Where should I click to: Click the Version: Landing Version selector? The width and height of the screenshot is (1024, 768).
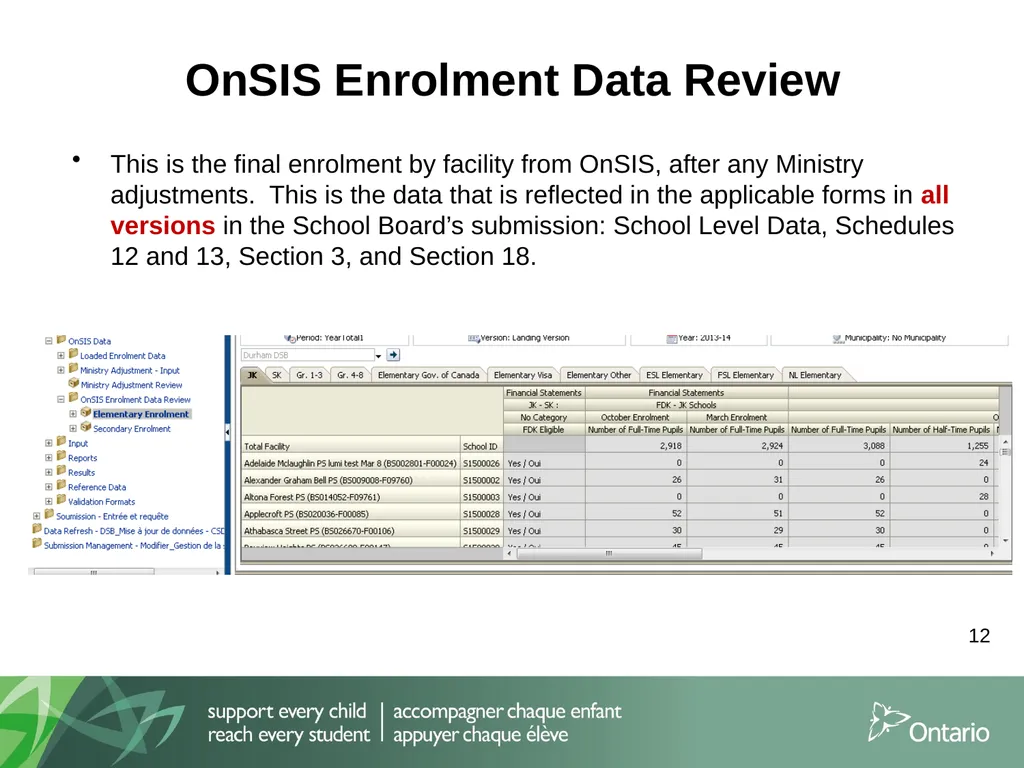[519, 338]
